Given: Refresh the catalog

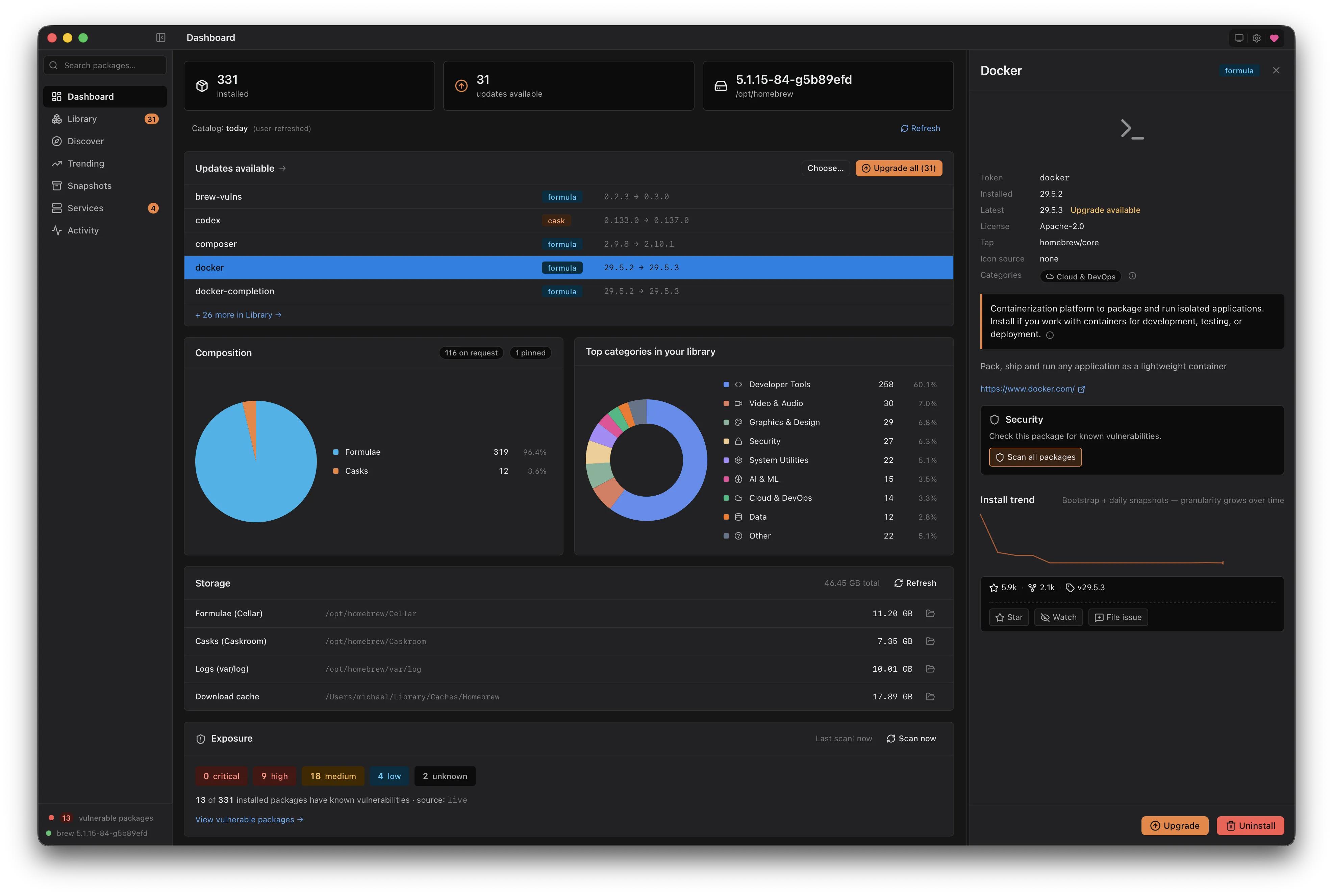Looking at the screenshot, I should coord(920,129).
